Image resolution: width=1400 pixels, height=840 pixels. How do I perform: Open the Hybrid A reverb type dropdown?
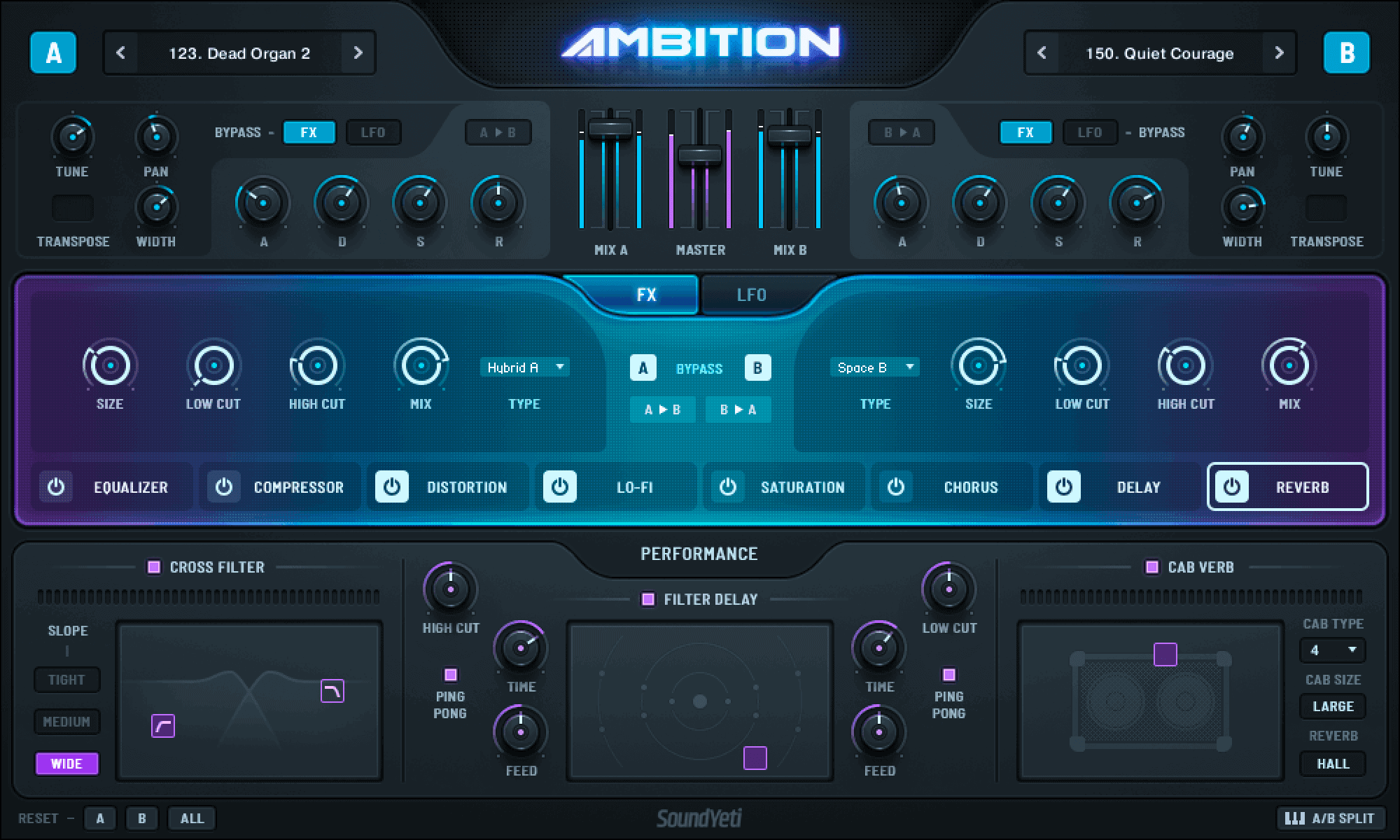[x=524, y=367]
